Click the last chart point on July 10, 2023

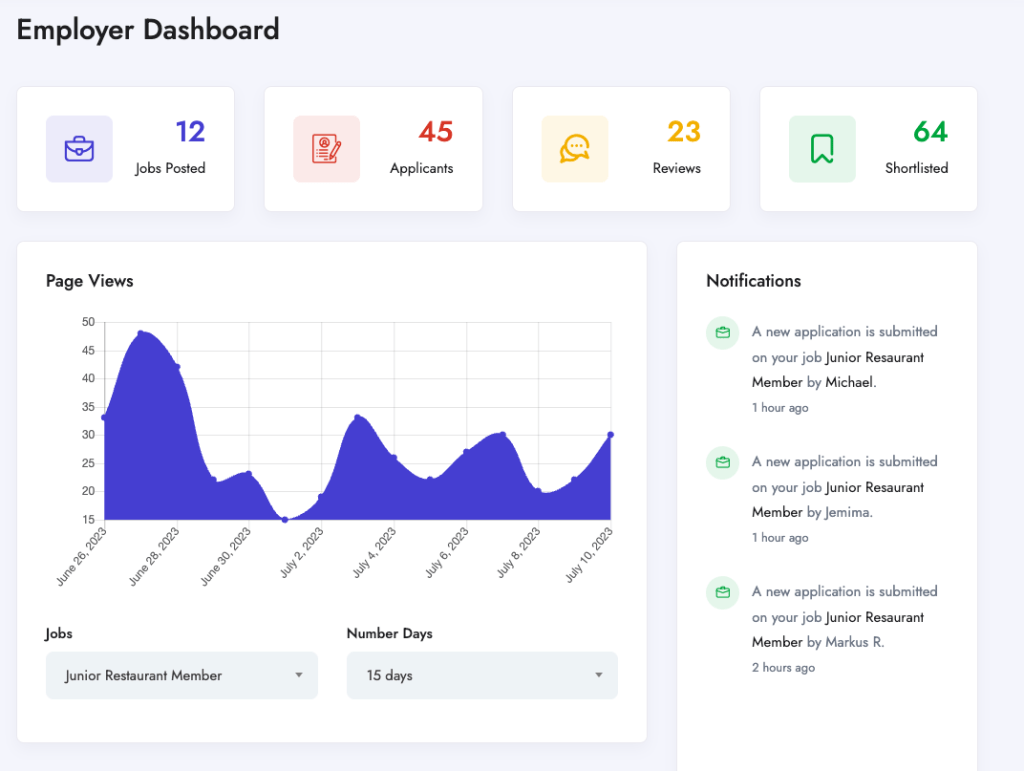point(610,435)
